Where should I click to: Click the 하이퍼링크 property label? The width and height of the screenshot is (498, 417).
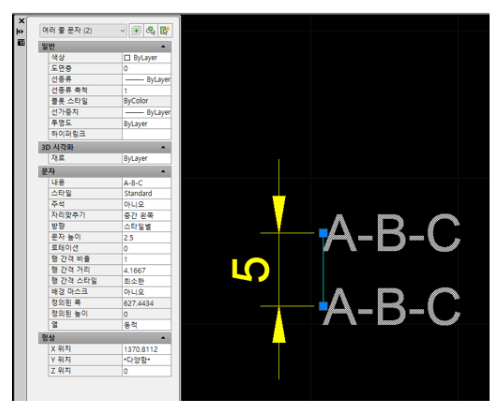coord(68,134)
